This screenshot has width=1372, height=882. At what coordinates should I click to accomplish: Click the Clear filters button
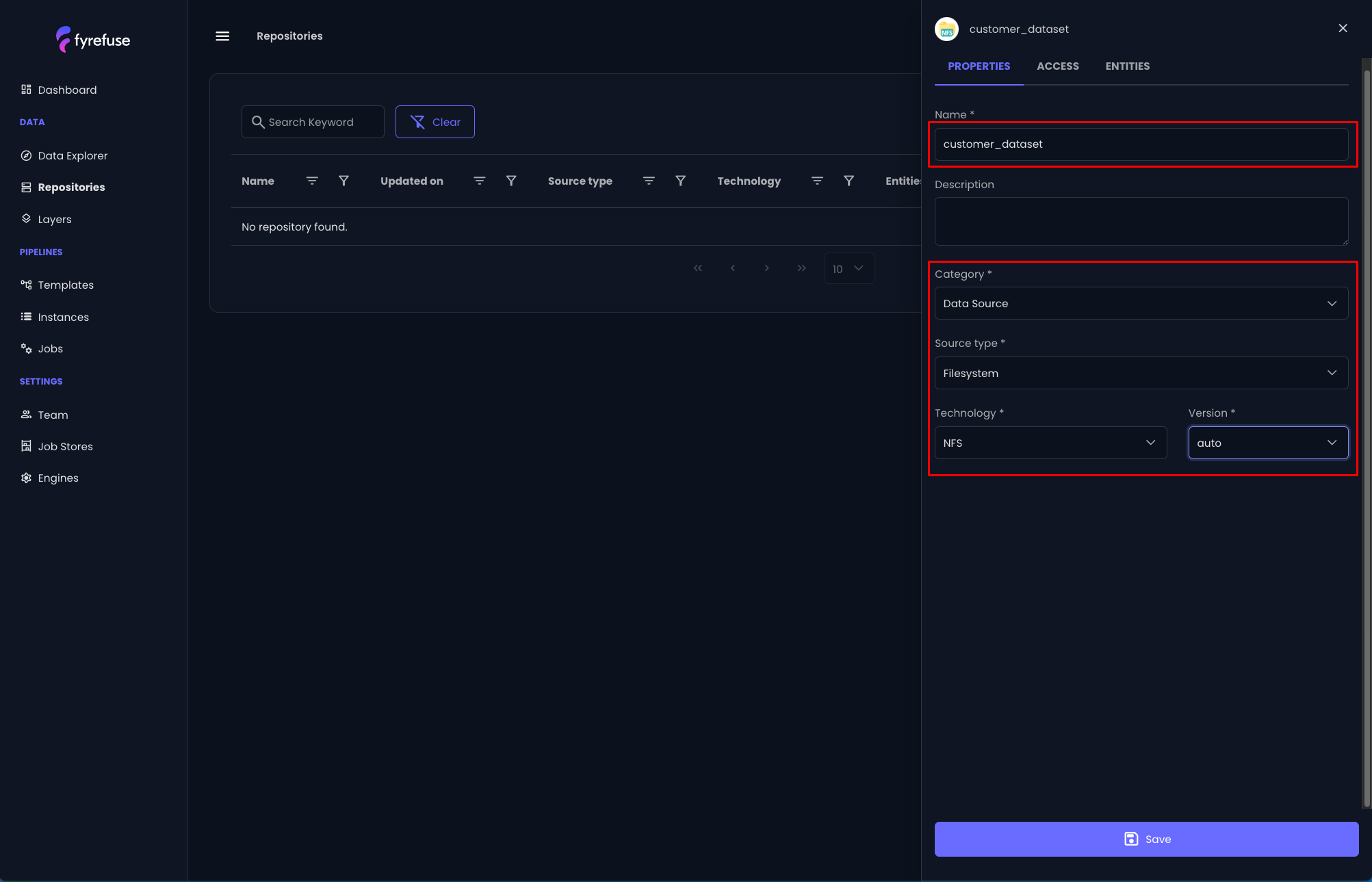click(x=435, y=122)
